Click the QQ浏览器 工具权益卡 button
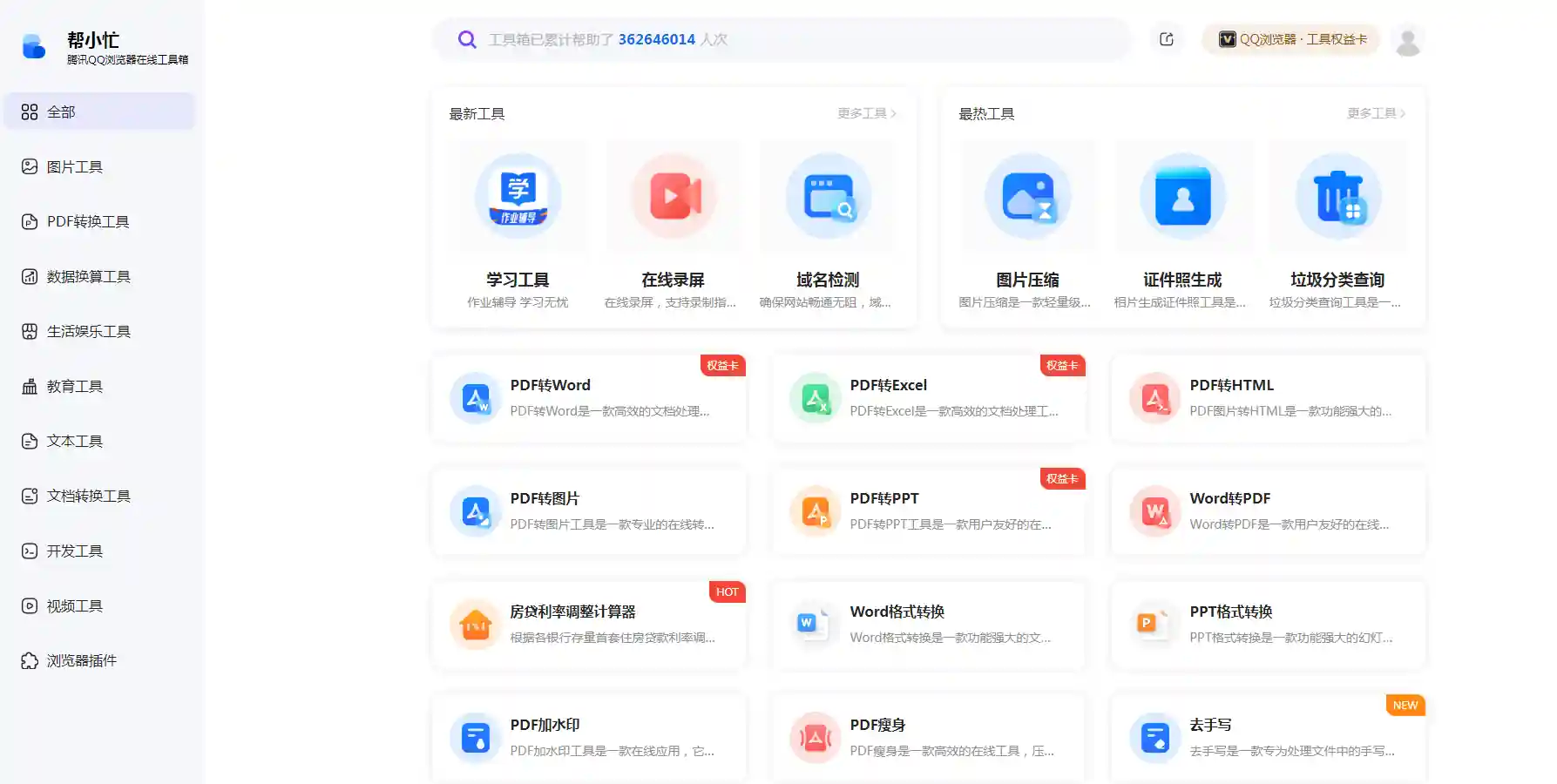Image resolution: width=1557 pixels, height=784 pixels. coord(1292,39)
